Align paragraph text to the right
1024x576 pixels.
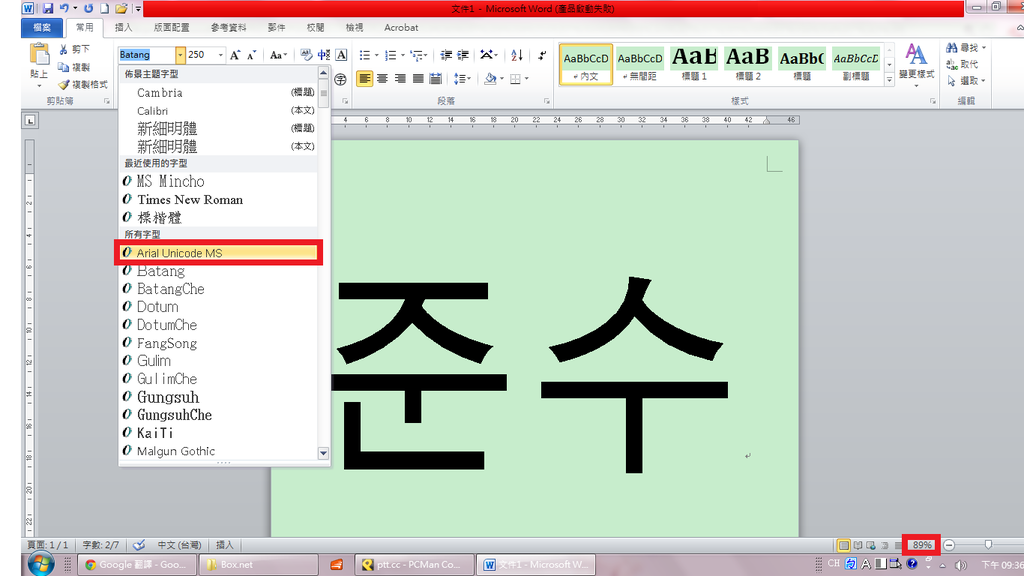point(400,79)
